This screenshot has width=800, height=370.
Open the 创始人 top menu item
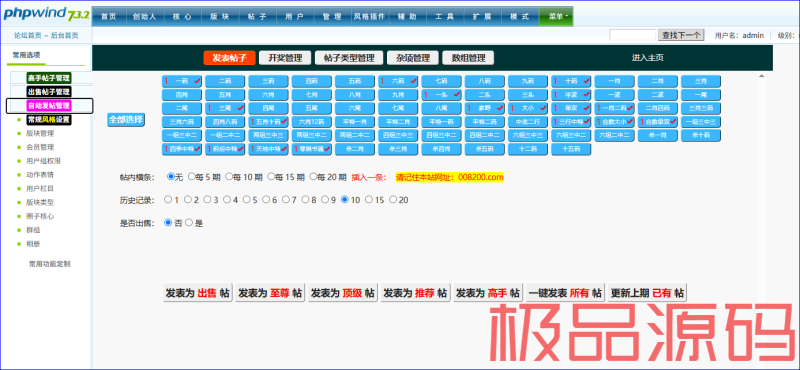click(144, 16)
